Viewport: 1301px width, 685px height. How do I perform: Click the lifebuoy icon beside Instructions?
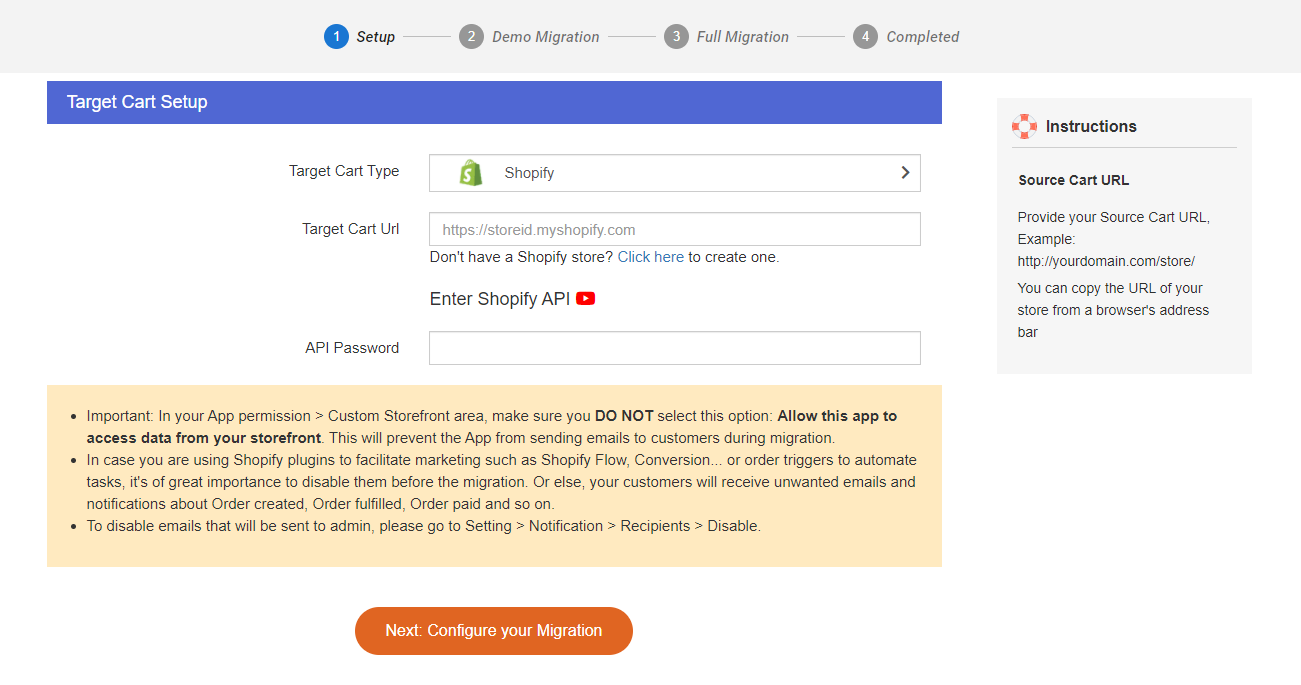[1024, 126]
